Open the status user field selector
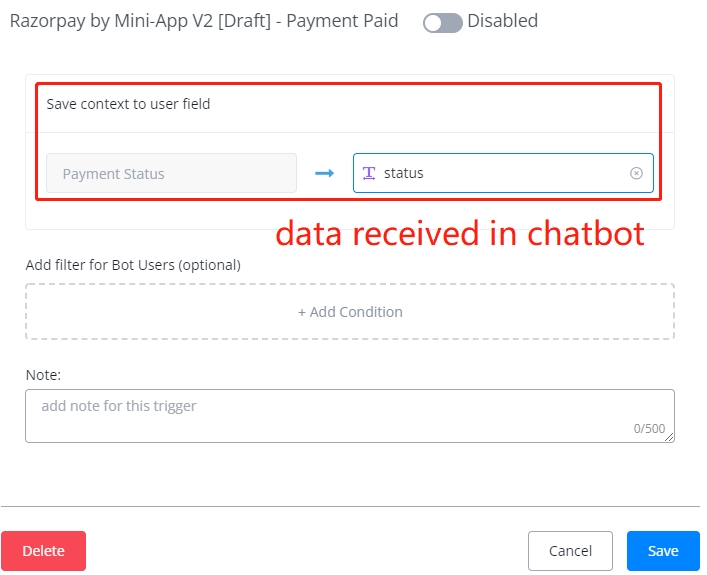Image resolution: width=707 pixels, height=575 pixels. 500,173
